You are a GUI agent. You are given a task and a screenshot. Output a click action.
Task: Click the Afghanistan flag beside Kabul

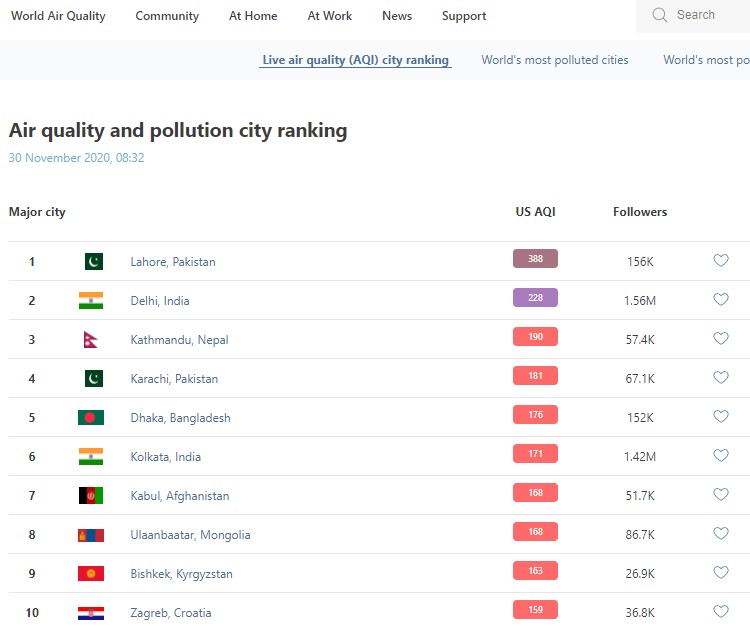click(91, 496)
